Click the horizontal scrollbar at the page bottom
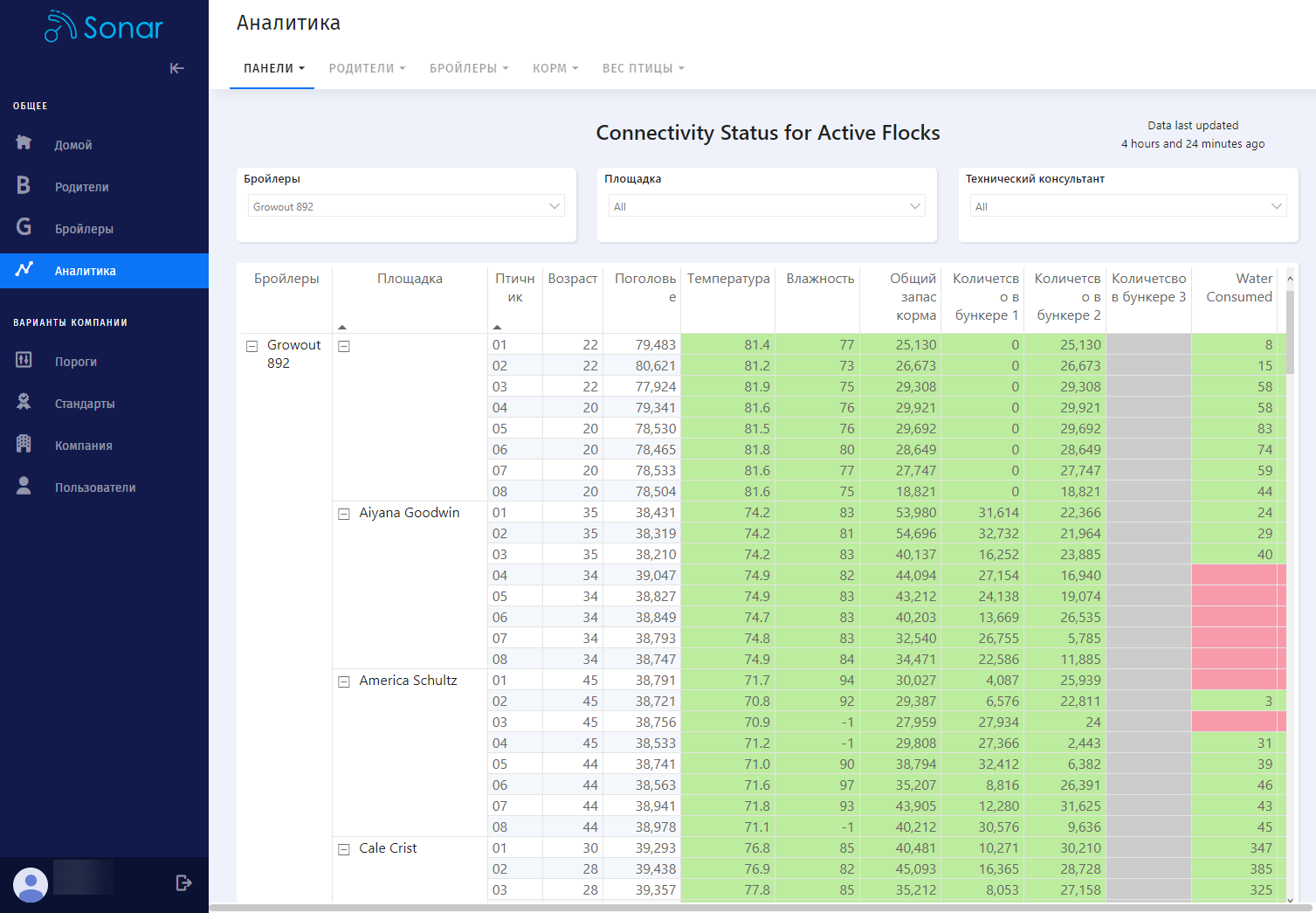Screen dimensions: 1316x913 (x=761, y=908)
